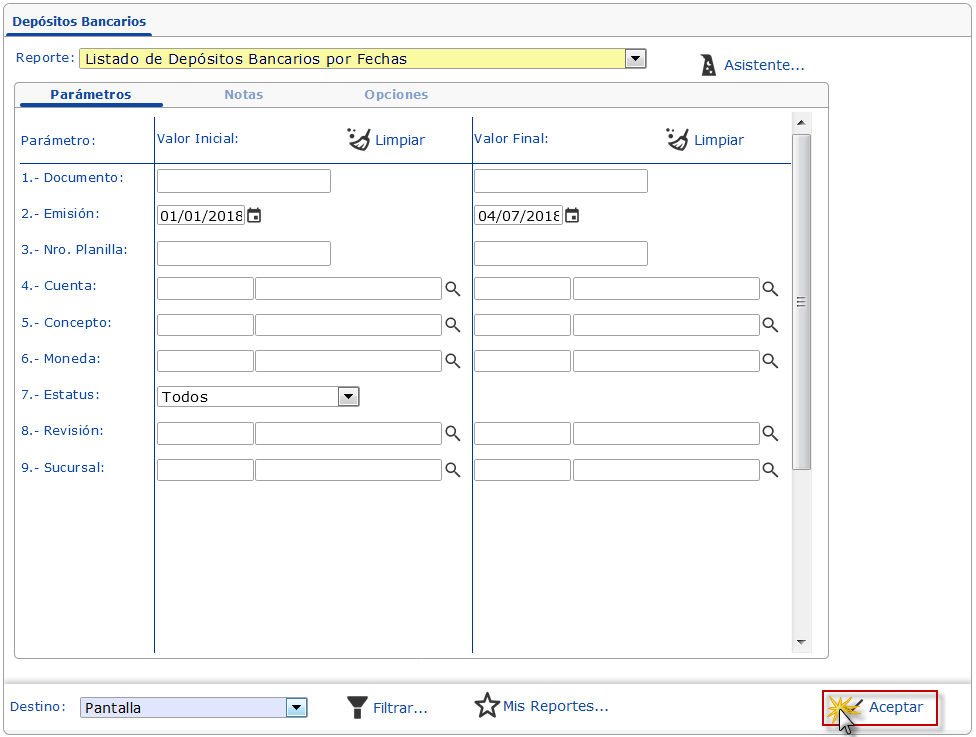Select the Depósitos Bancarios tab

(79, 21)
